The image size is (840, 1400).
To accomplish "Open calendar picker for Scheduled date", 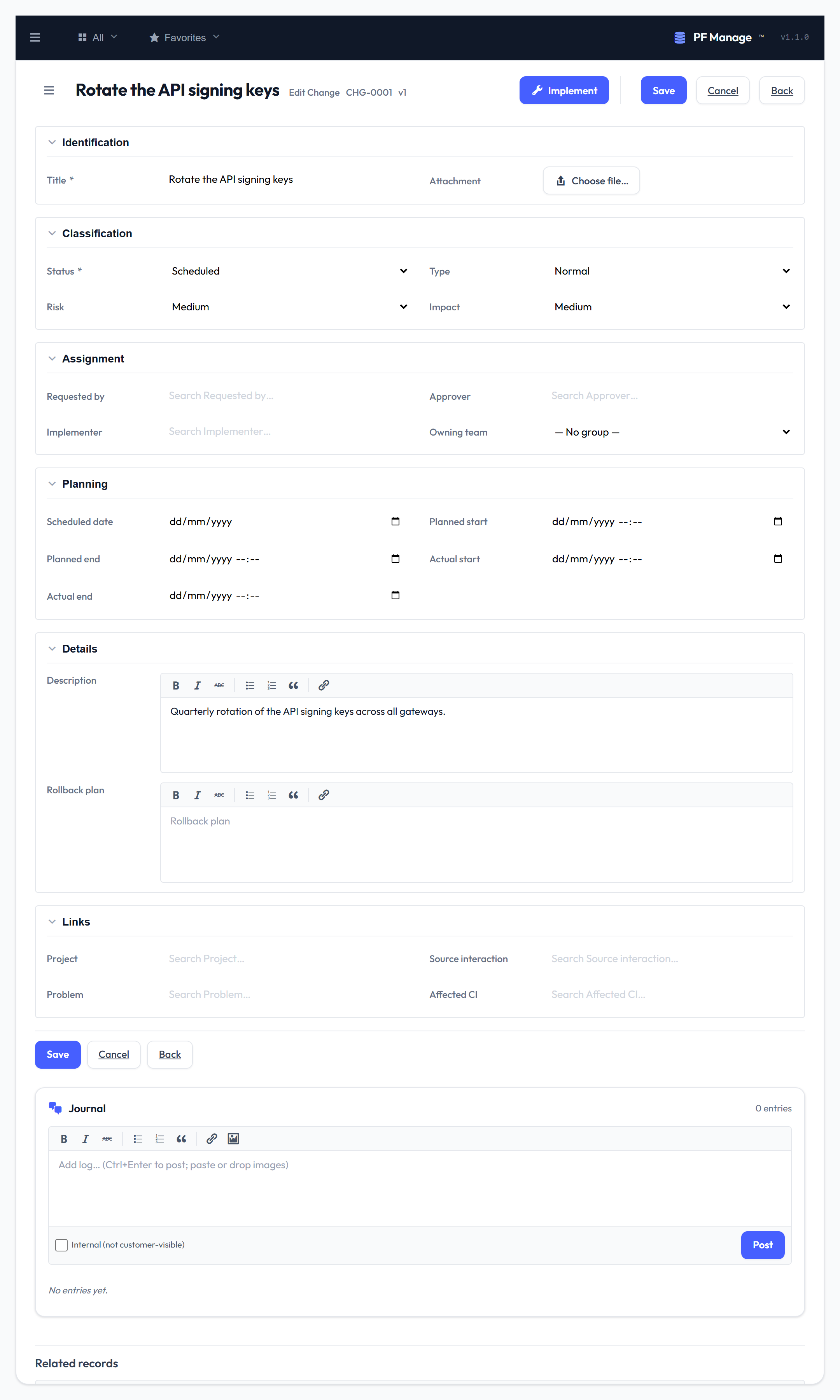I will (x=395, y=521).
